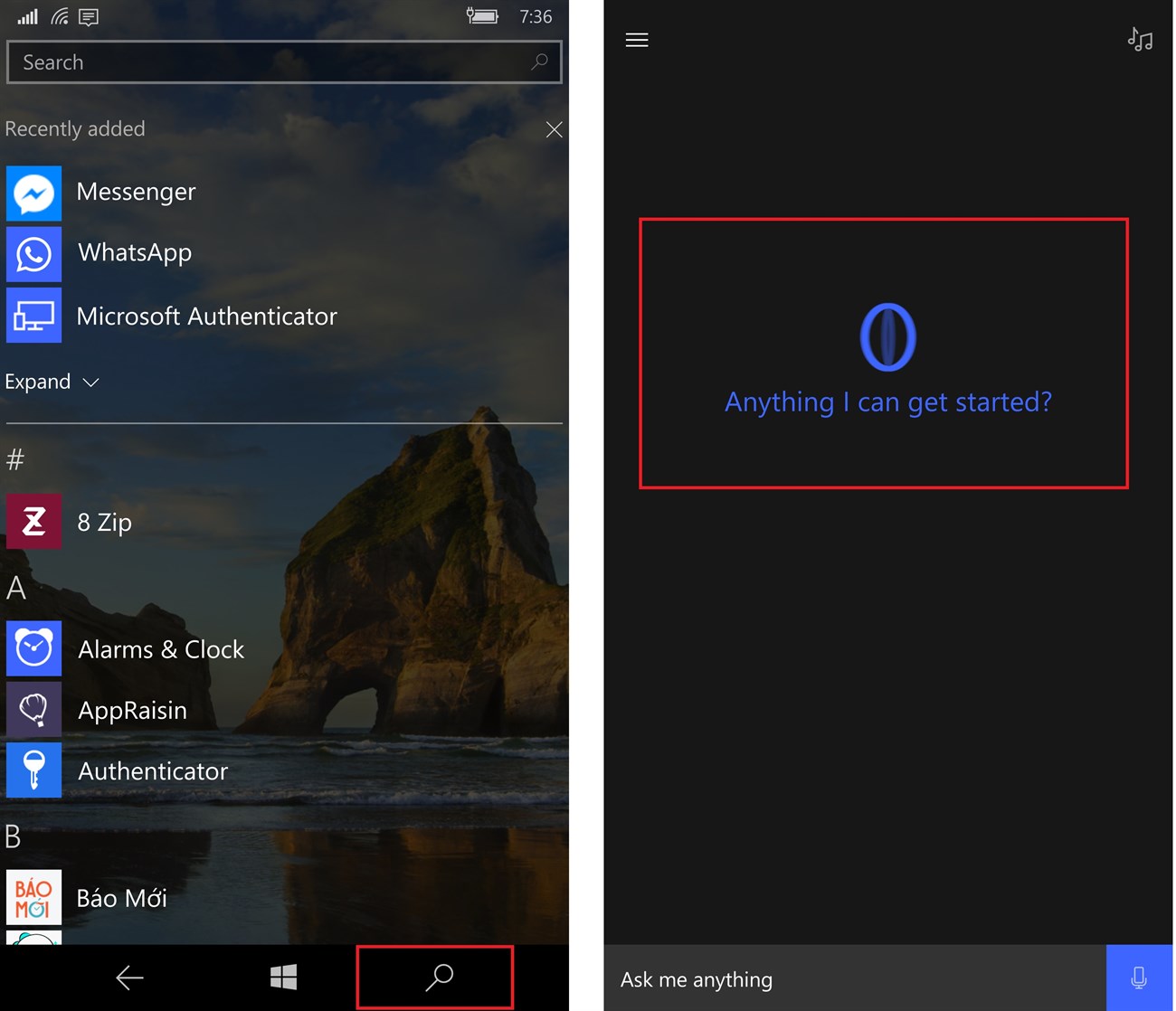This screenshot has height=1011, width=1176.
Task: Tap the Wi-Fi status icon
Action: pyautogui.click(x=60, y=16)
